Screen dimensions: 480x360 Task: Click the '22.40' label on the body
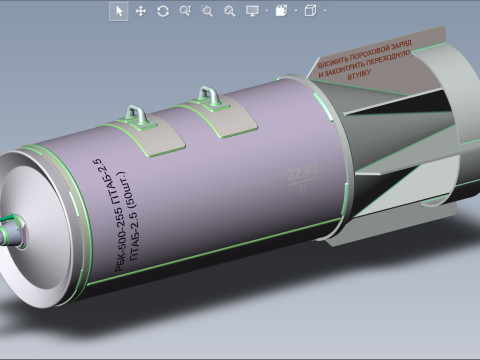(x=302, y=171)
